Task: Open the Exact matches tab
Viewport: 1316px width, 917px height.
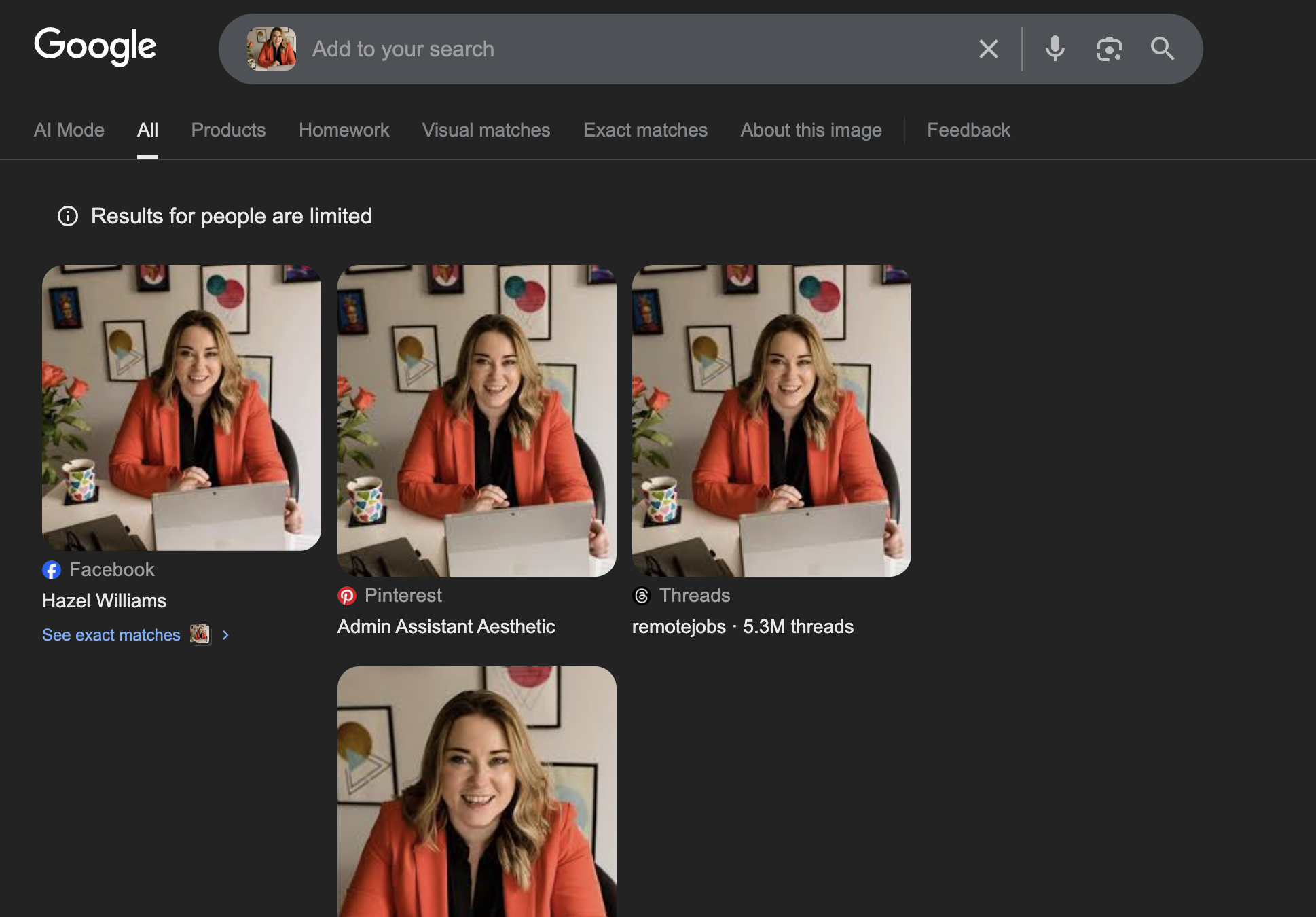Action: (645, 130)
